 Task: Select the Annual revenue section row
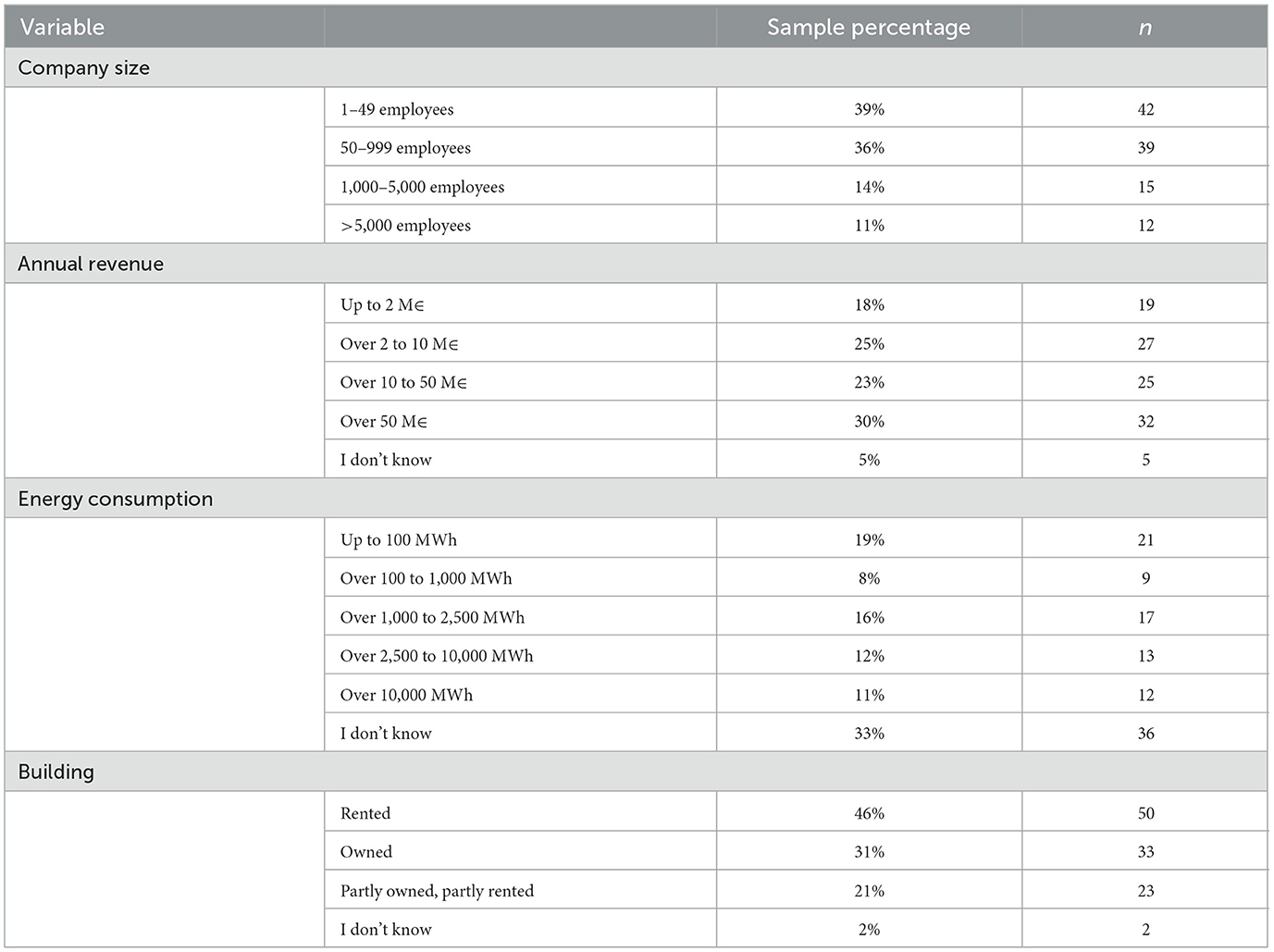click(x=91, y=264)
